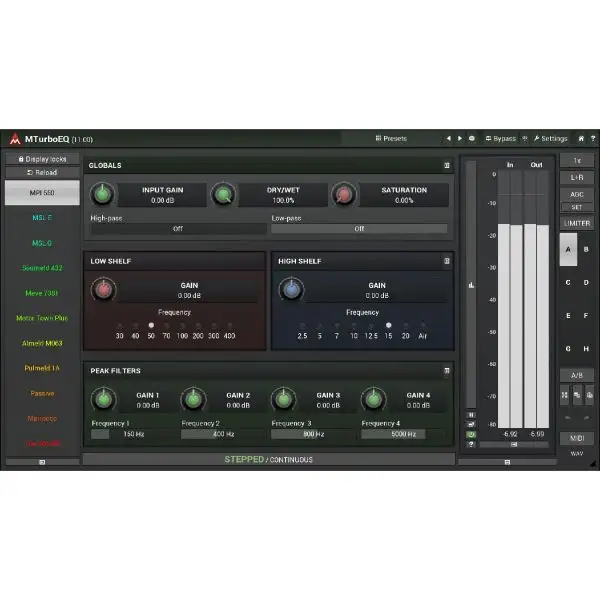Enable the LIMITER button
The image size is (600, 600).
[577, 223]
